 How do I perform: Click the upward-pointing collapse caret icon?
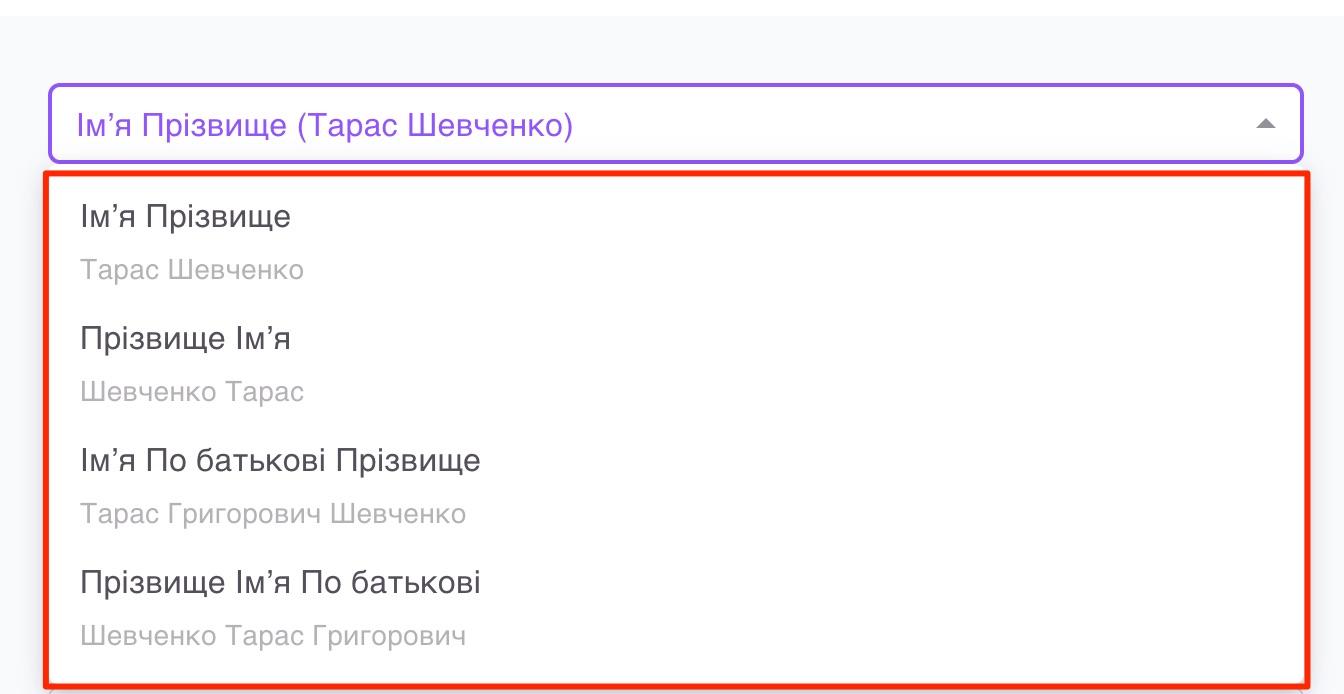[x=1266, y=124]
